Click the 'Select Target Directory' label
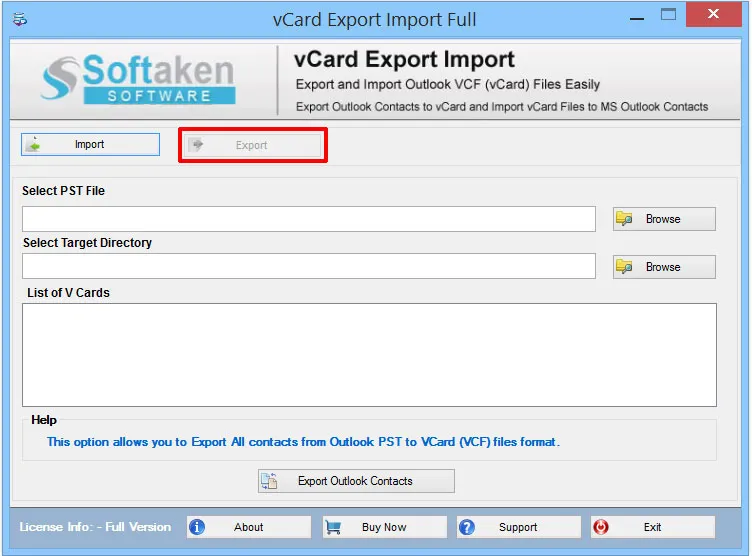 87,243
